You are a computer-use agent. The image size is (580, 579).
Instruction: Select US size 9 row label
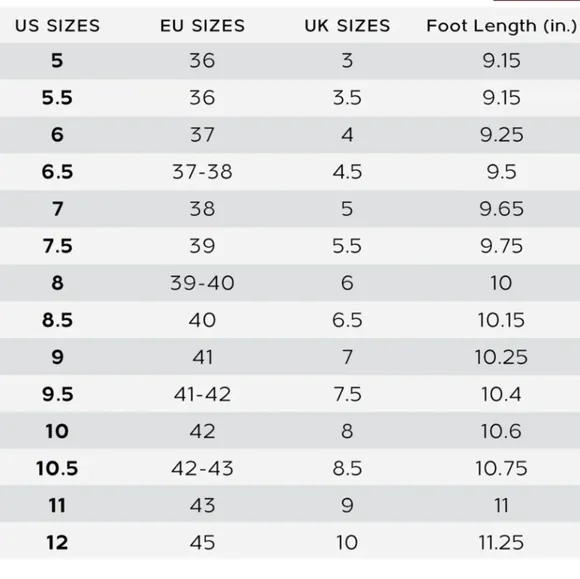click(57, 357)
